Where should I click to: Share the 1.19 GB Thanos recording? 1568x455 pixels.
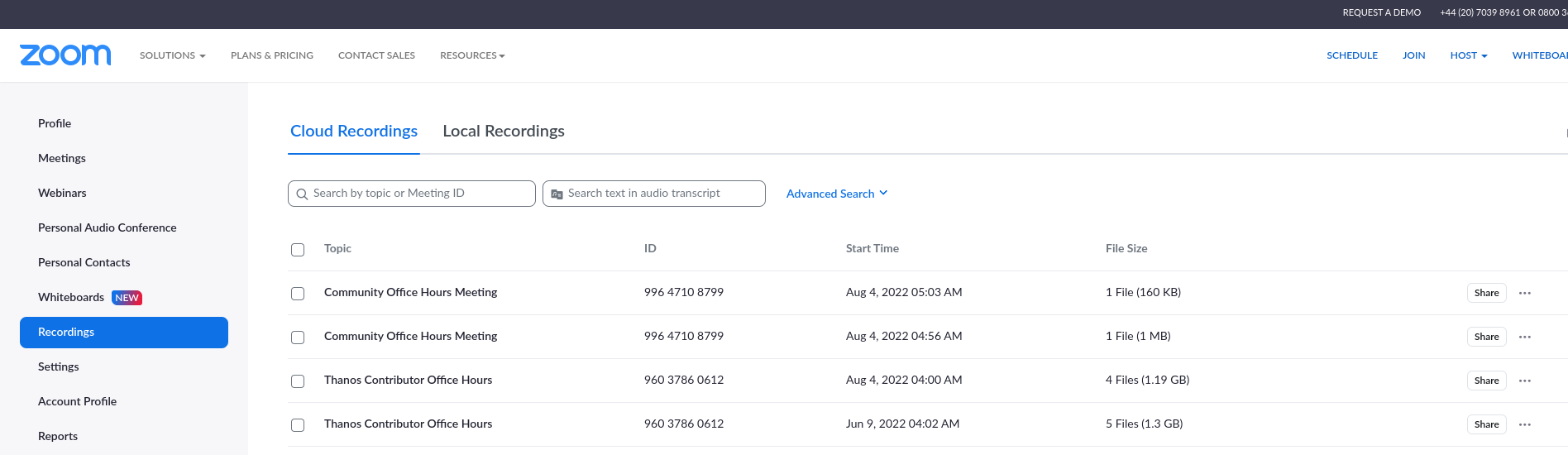(x=1486, y=381)
